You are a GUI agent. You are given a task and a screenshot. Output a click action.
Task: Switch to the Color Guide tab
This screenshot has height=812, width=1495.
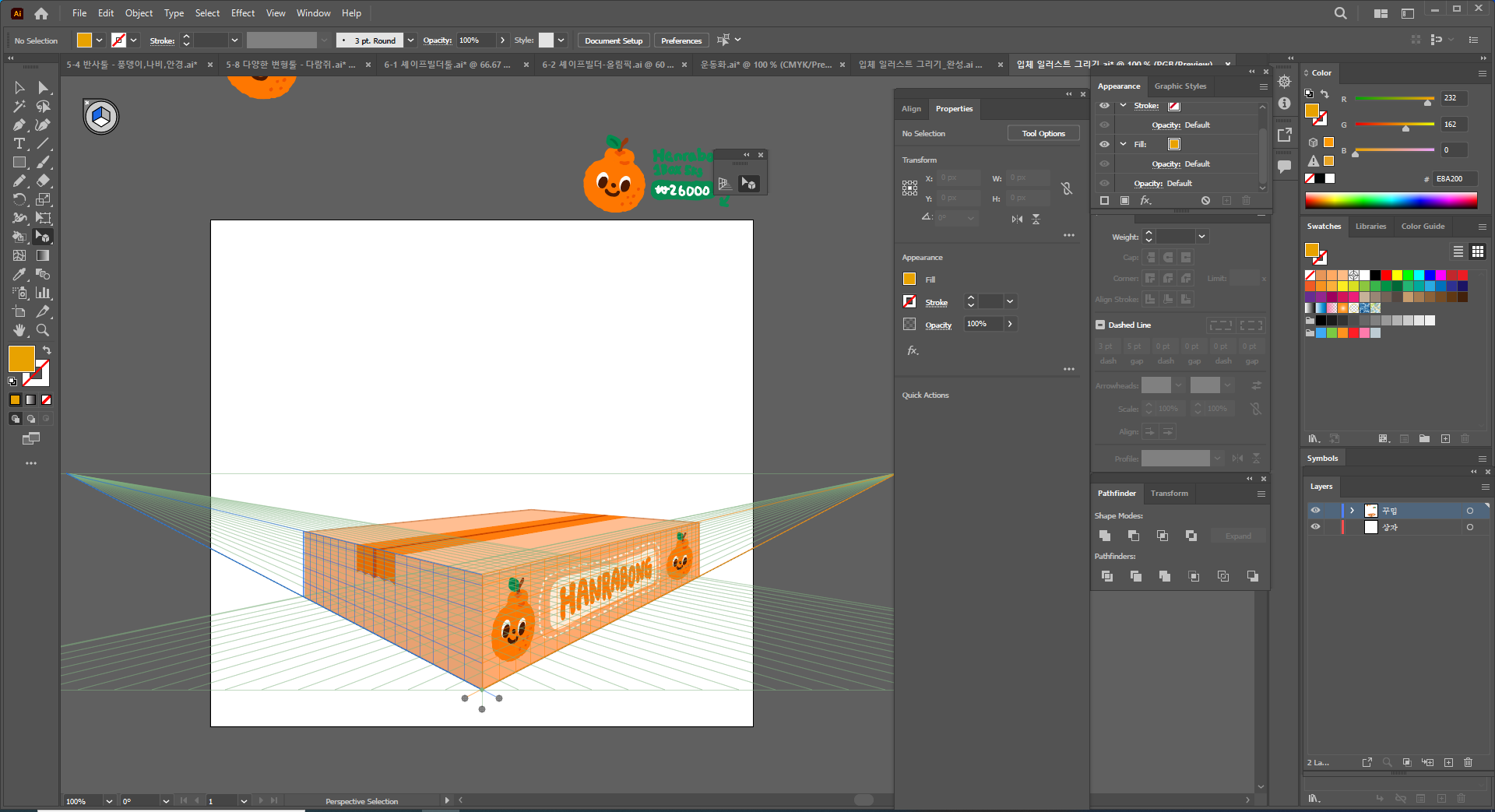[1423, 227]
